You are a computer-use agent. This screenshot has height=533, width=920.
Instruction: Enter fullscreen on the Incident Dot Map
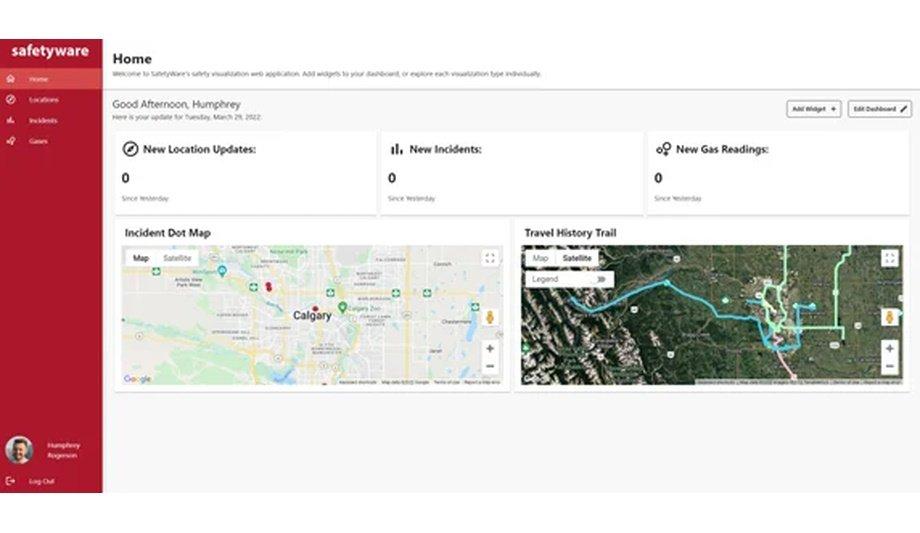pos(490,258)
